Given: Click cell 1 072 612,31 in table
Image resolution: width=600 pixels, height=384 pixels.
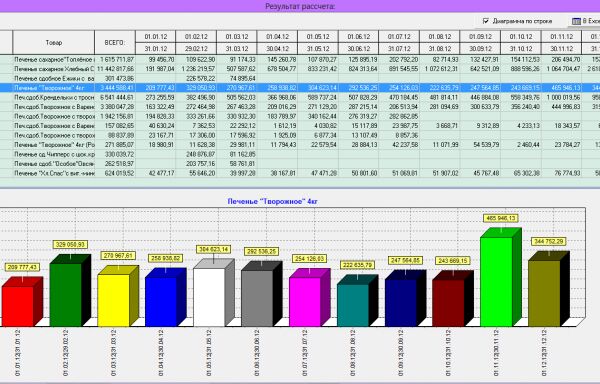Looking at the screenshot, I should [440, 69].
